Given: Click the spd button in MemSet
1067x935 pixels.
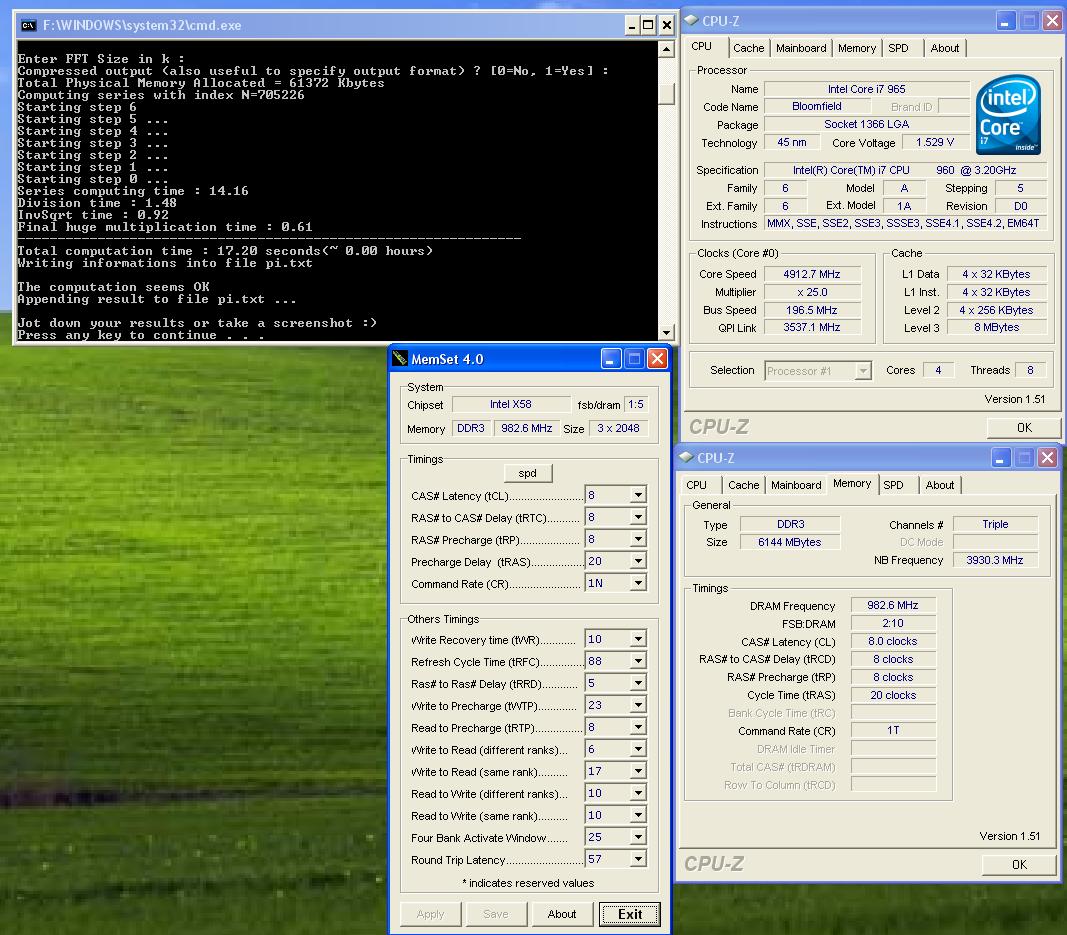Looking at the screenshot, I should coord(527,473).
